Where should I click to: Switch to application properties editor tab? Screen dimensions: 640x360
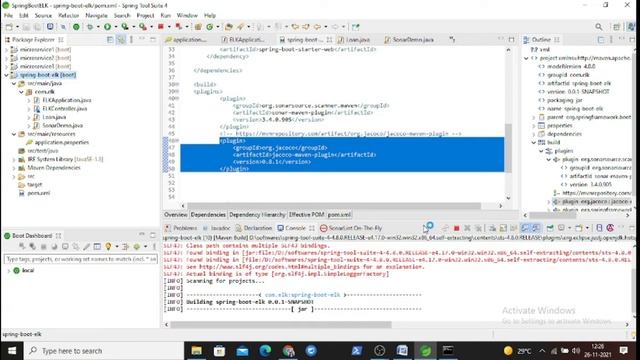pos(186,40)
